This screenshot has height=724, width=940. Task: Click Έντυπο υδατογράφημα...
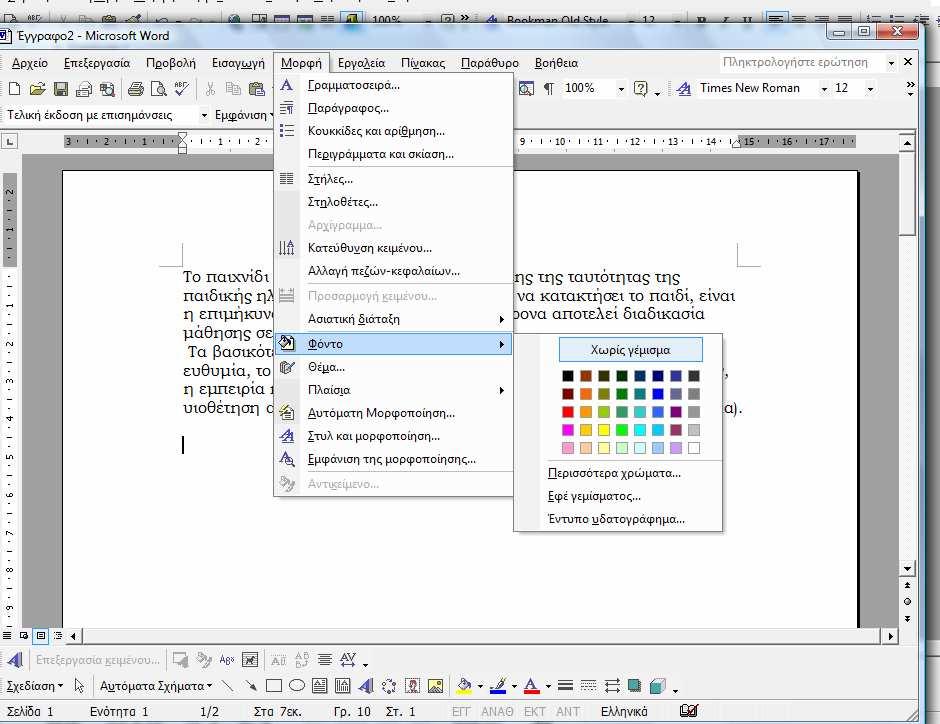coord(618,519)
